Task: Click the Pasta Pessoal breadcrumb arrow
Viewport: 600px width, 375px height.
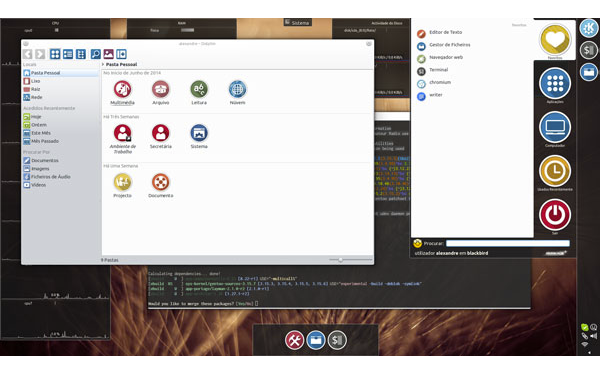Action: click(103, 64)
